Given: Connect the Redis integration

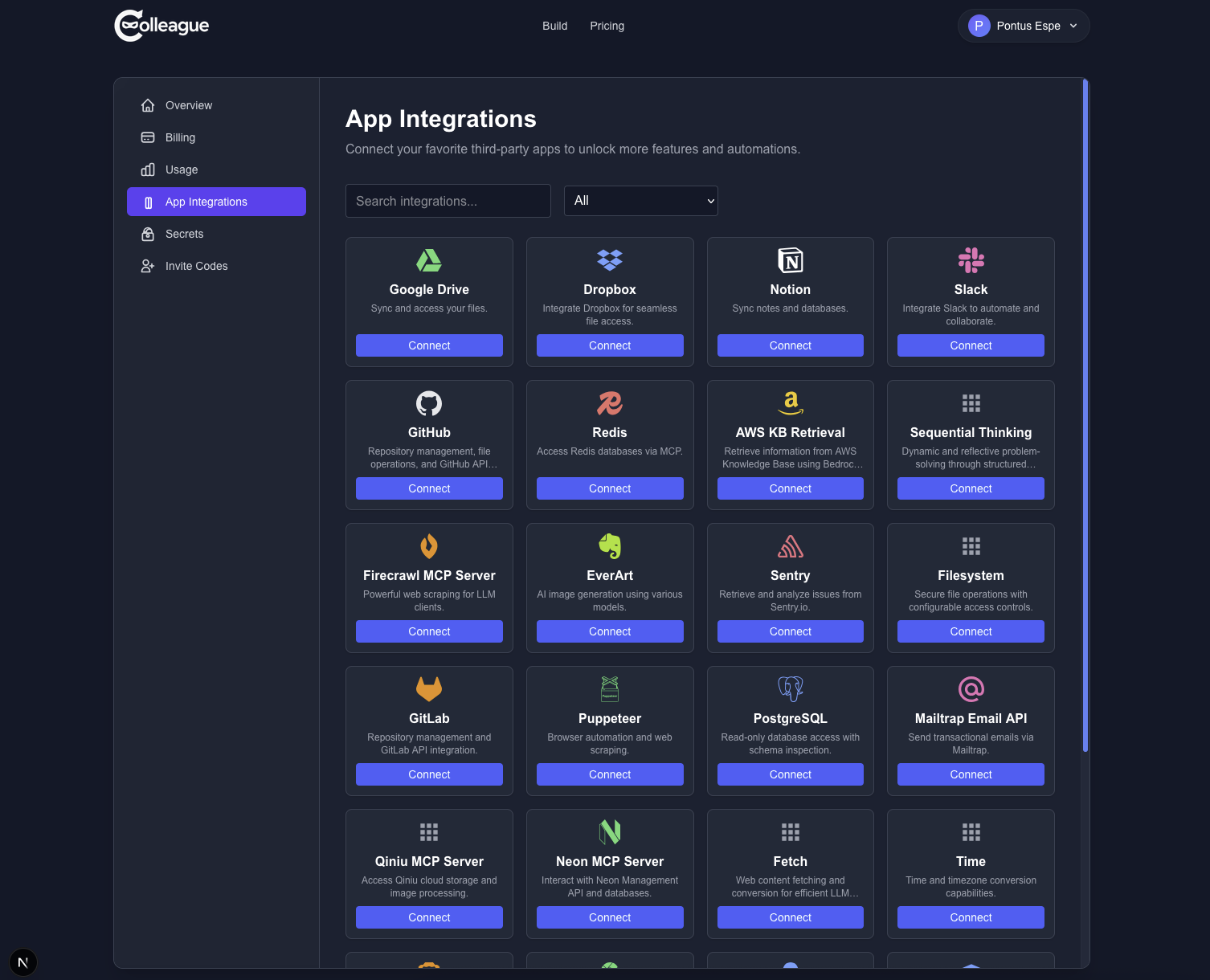Looking at the screenshot, I should (610, 488).
